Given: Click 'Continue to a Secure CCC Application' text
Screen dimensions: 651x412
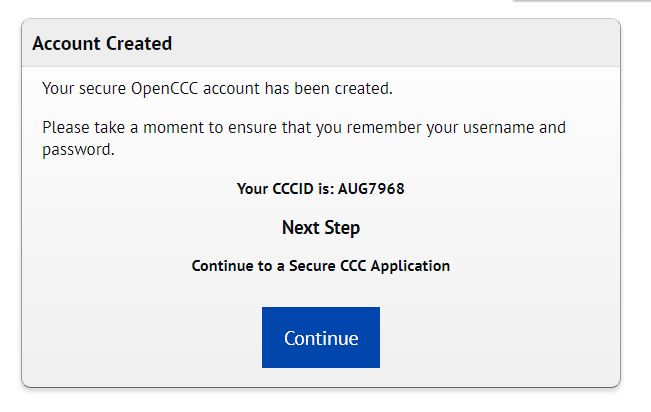Looking at the screenshot, I should (321, 266).
